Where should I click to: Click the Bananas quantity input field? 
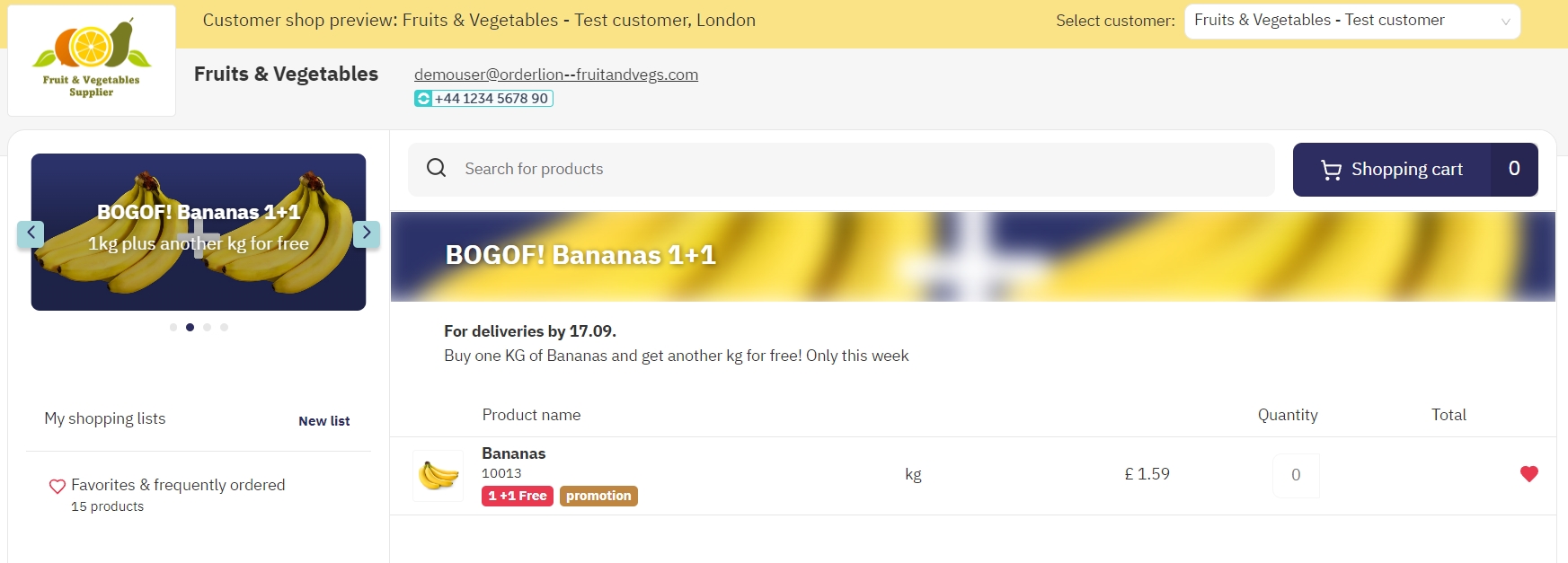[x=1296, y=475]
